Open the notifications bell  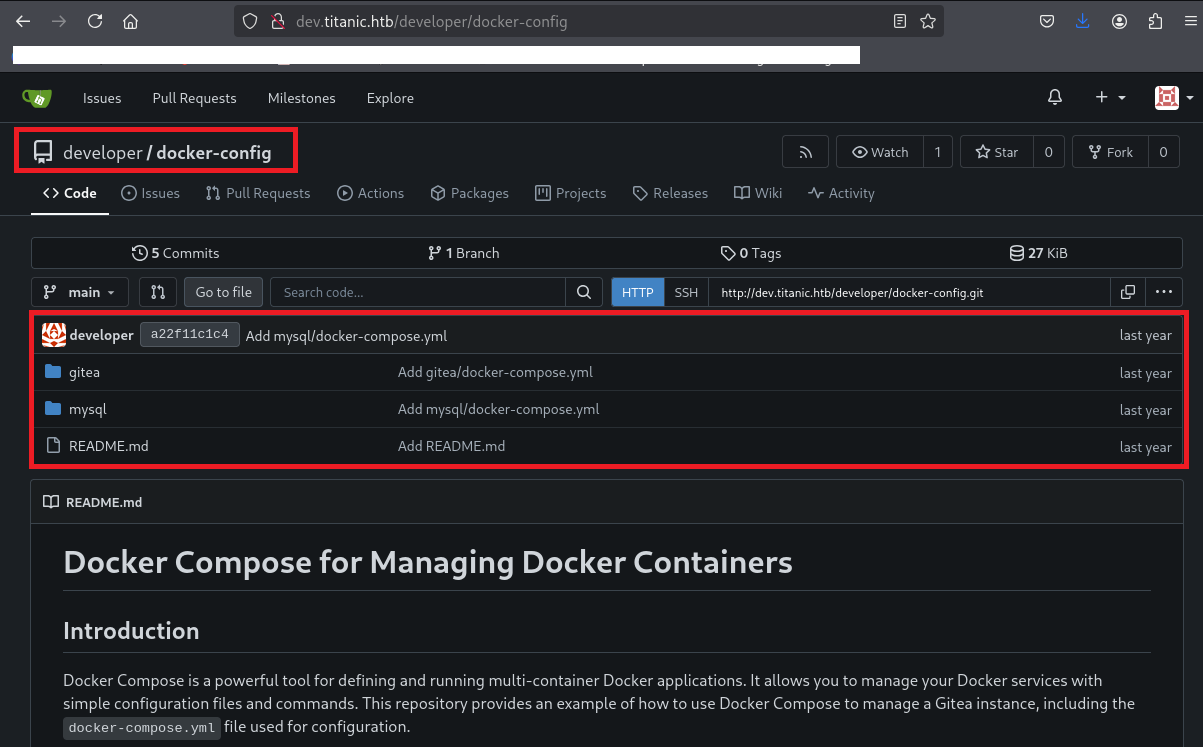(1054, 97)
